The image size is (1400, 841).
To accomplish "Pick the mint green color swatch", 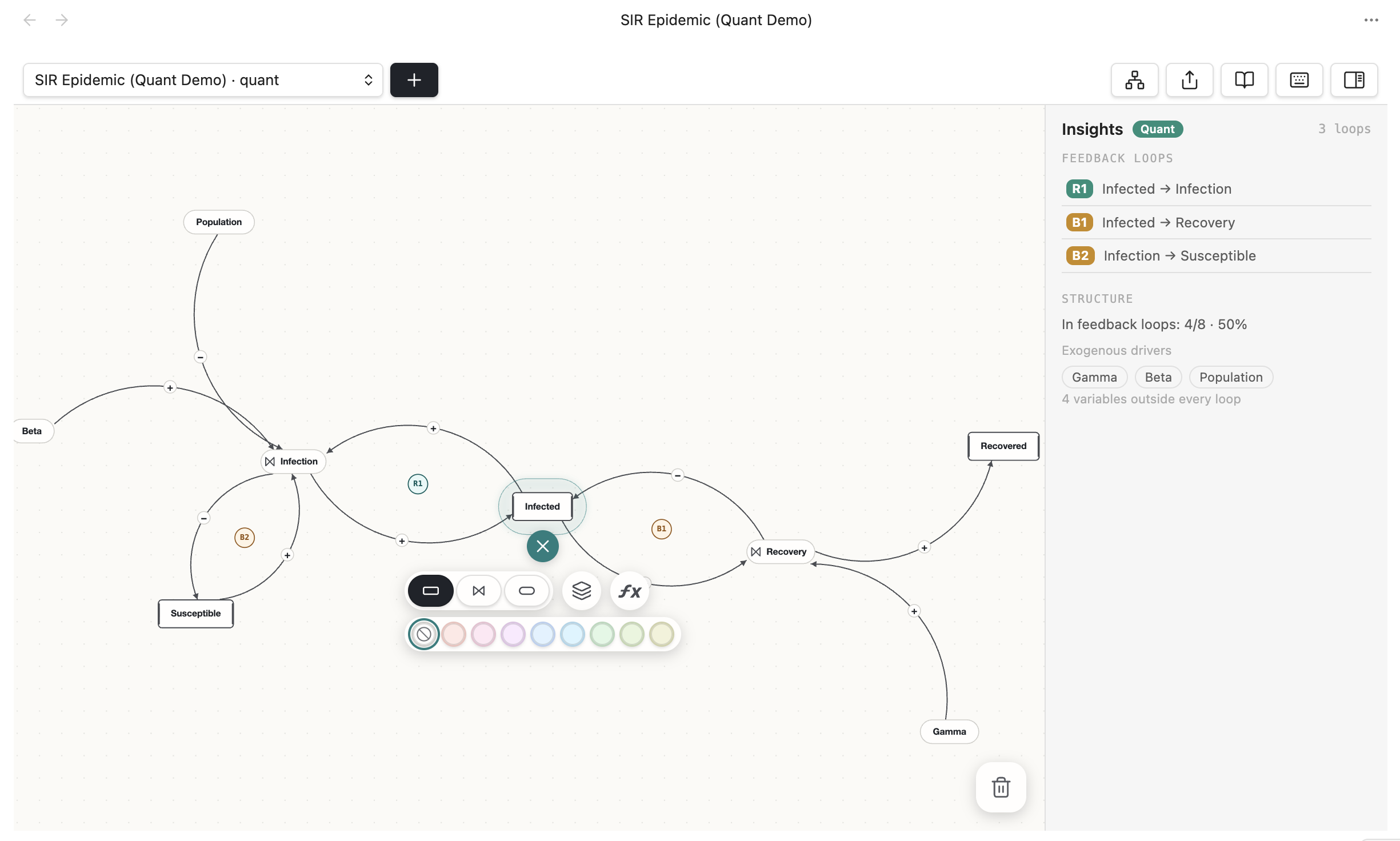I will tap(602, 634).
